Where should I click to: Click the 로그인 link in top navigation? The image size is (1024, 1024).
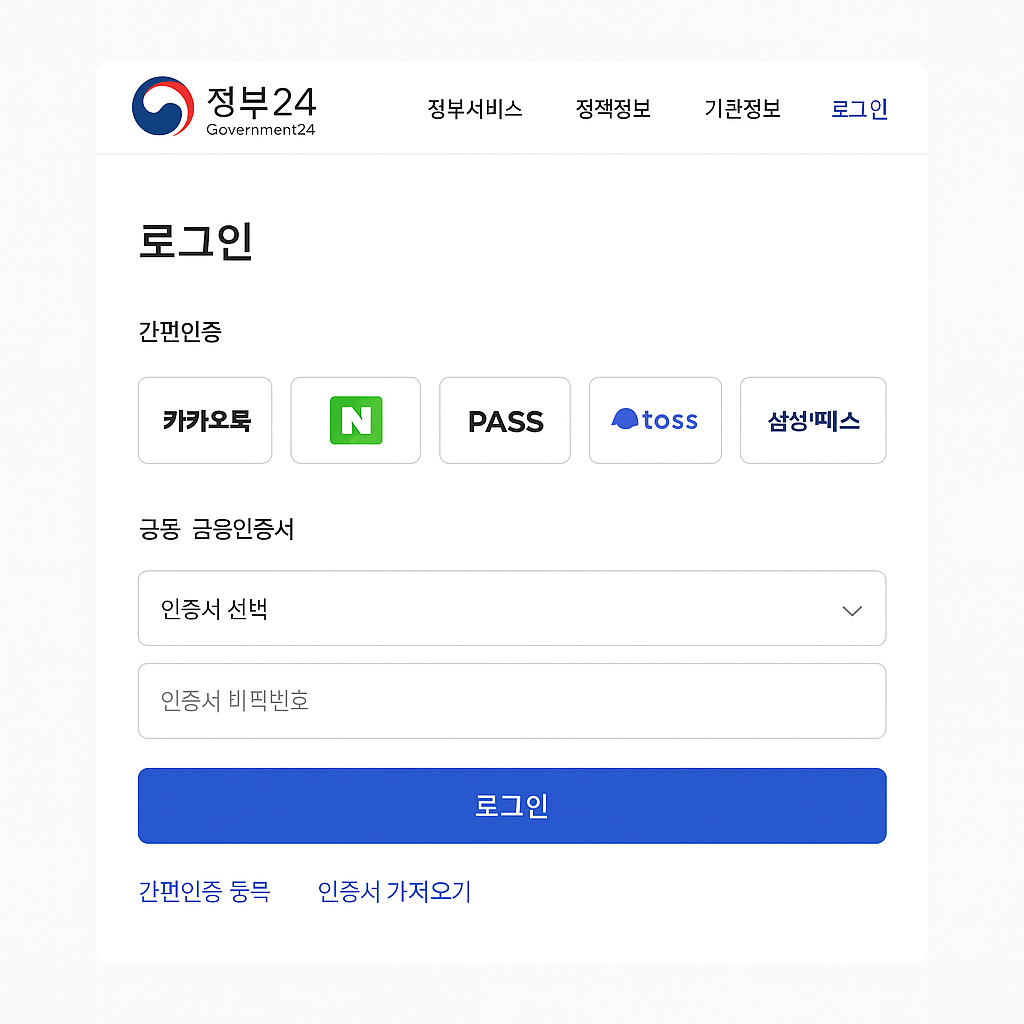859,108
